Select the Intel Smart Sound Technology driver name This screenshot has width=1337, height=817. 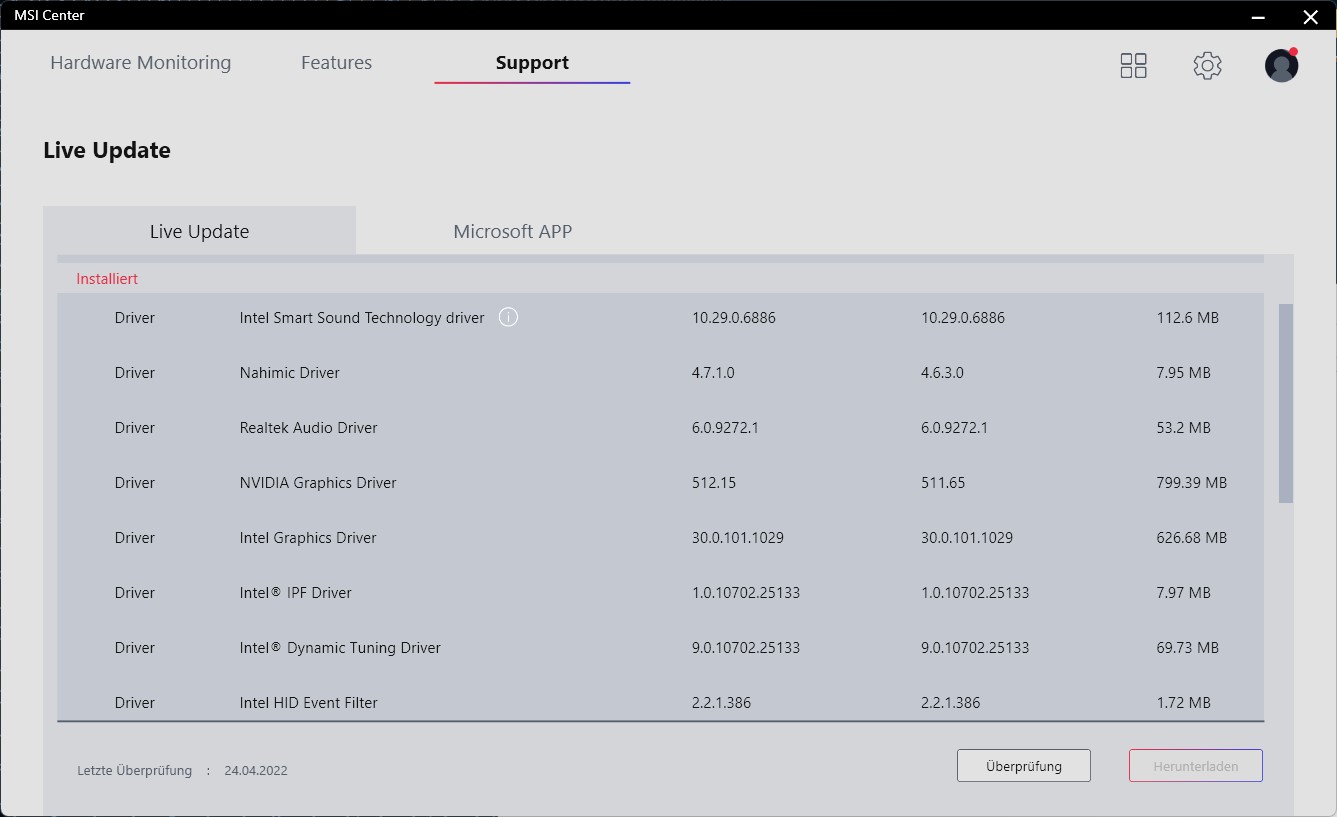[x=362, y=318]
